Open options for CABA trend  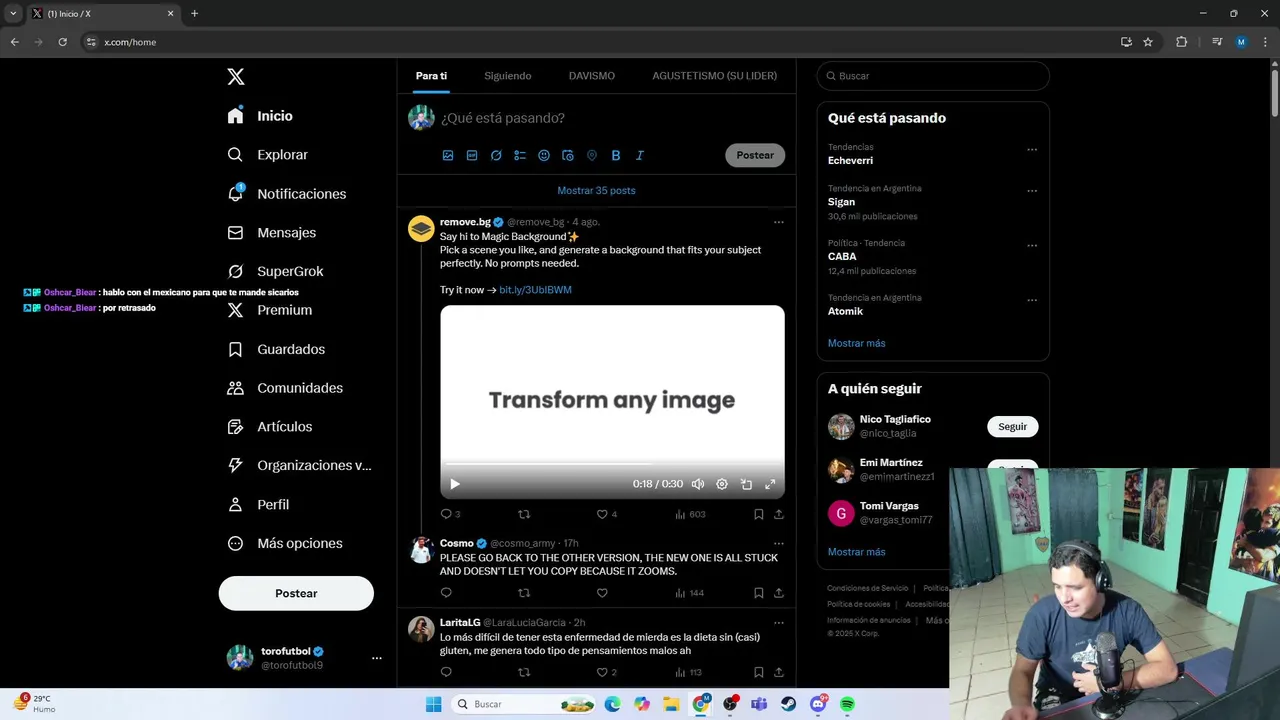click(1032, 246)
